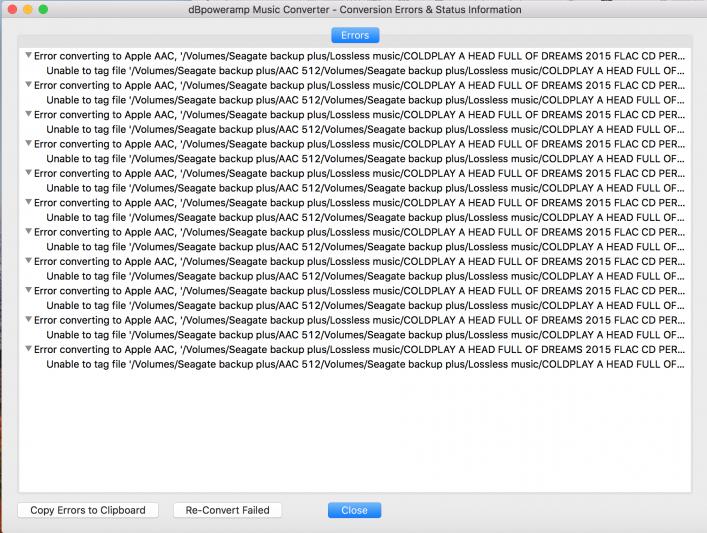Select the first Unable to tag file line
This screenshot has width=707, height=533.
(365, 71)
